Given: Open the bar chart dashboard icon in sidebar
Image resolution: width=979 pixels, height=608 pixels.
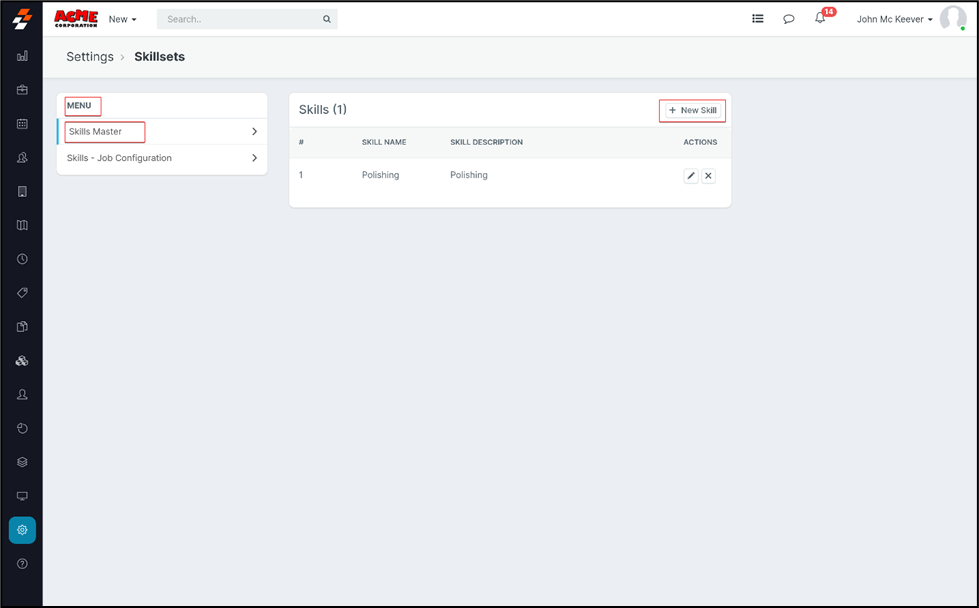Looking at the screenshot, I should click(x=22, y=57).
